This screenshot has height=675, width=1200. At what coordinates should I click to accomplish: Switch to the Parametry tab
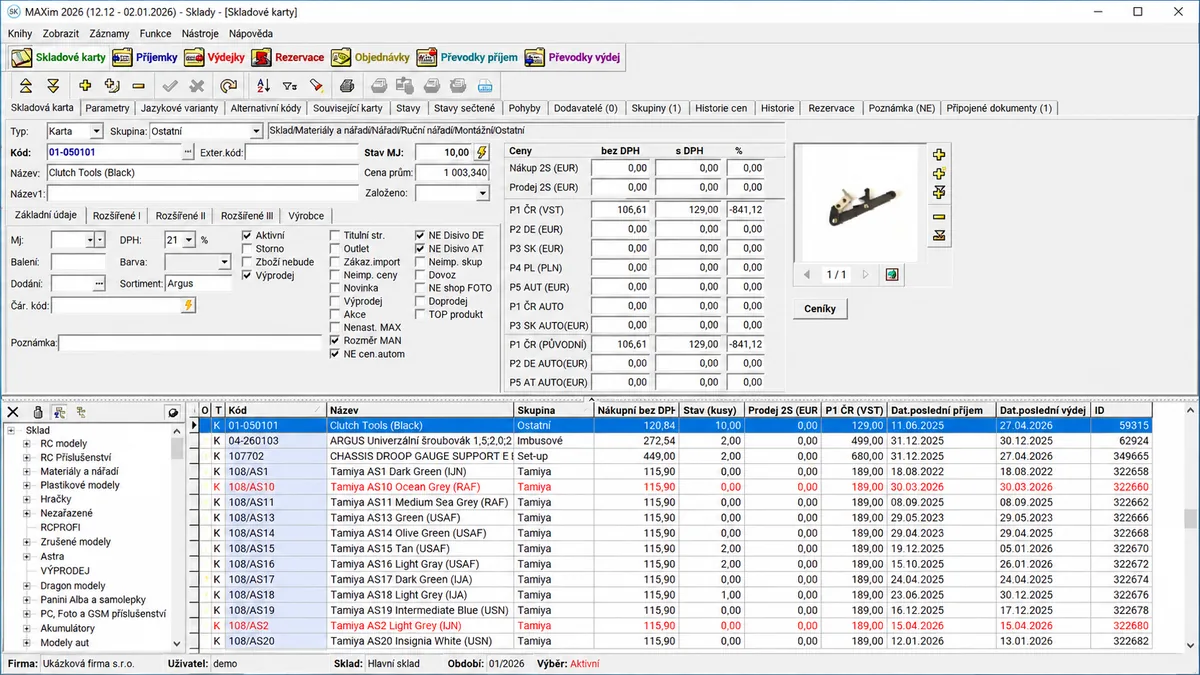pos(107,108)
